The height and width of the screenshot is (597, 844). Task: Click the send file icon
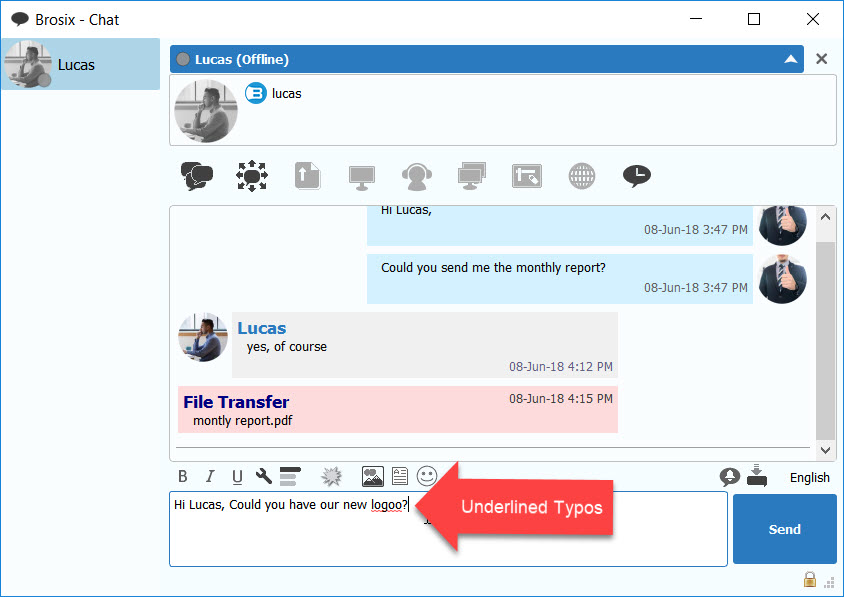(x=307, y=175)
